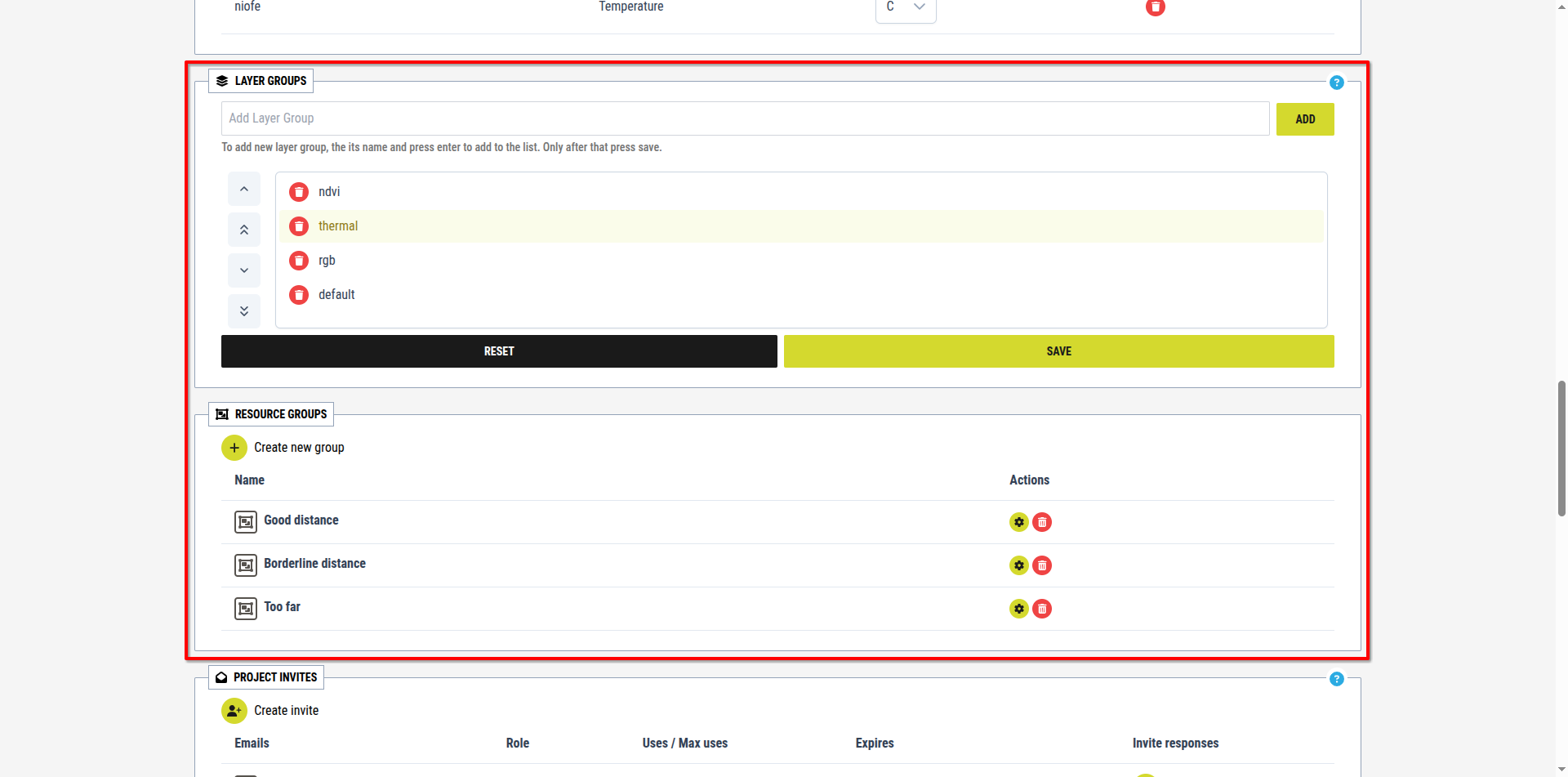Move selected layer group up one
The image size is (1568, 777).
point(244,189)
